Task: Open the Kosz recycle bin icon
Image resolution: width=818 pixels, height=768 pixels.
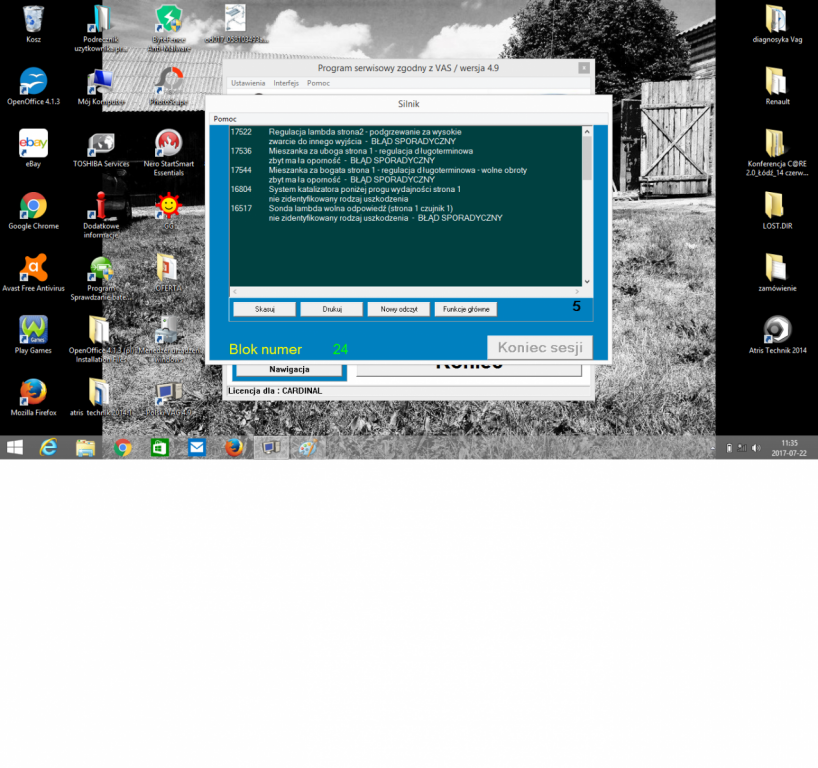Action: coord(33,23)
